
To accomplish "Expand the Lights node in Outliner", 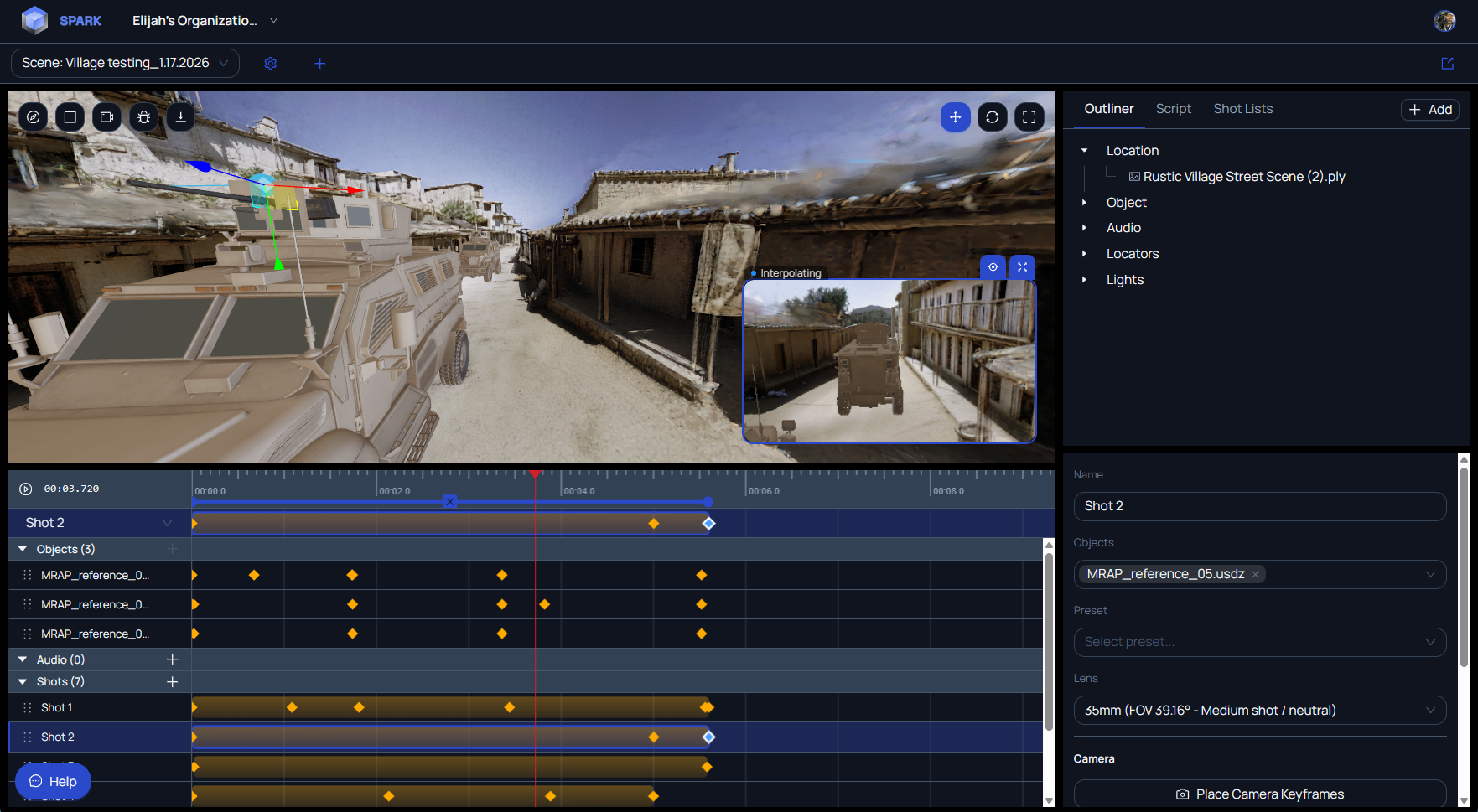I will 1084,280.
